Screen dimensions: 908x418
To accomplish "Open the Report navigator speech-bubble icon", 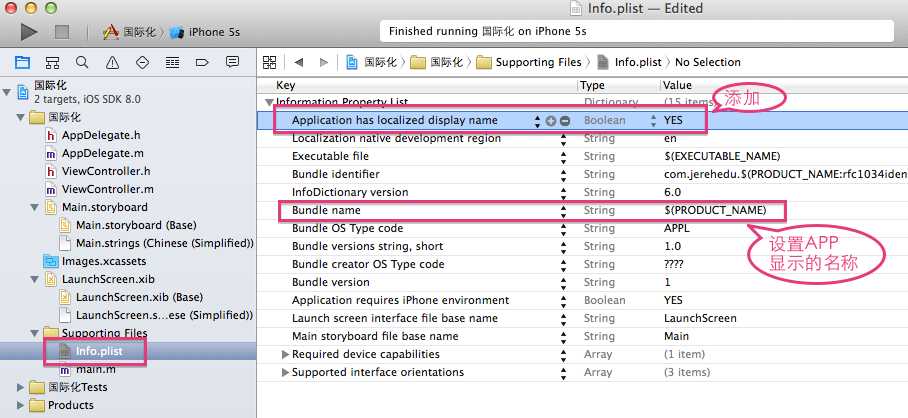I will 232,62.
